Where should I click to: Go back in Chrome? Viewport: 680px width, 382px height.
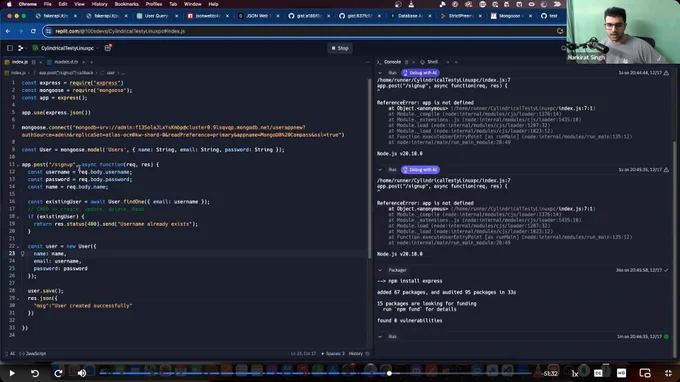tap(8, 31)
